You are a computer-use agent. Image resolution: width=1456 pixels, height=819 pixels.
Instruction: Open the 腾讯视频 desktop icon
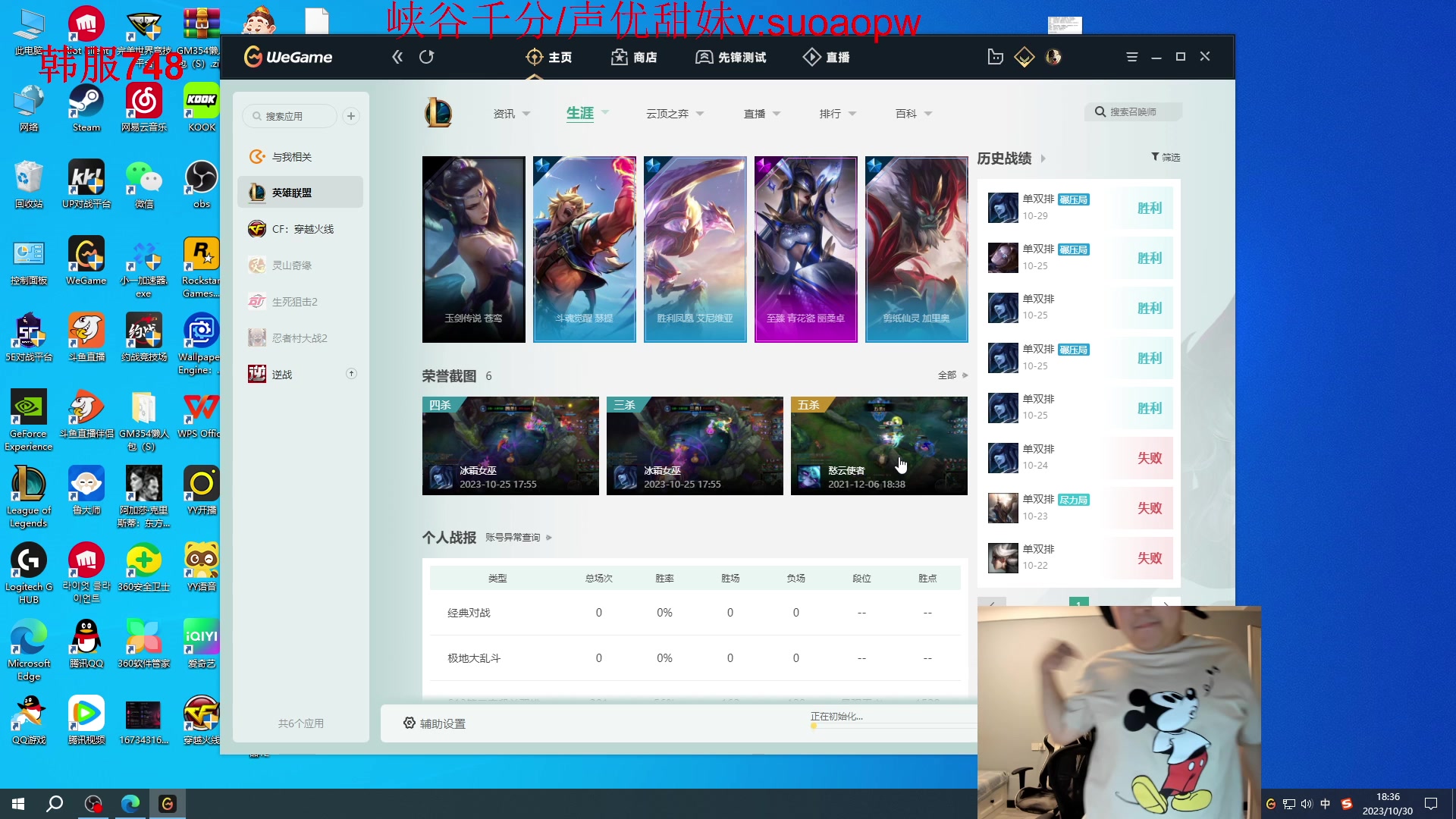(86, 720)
